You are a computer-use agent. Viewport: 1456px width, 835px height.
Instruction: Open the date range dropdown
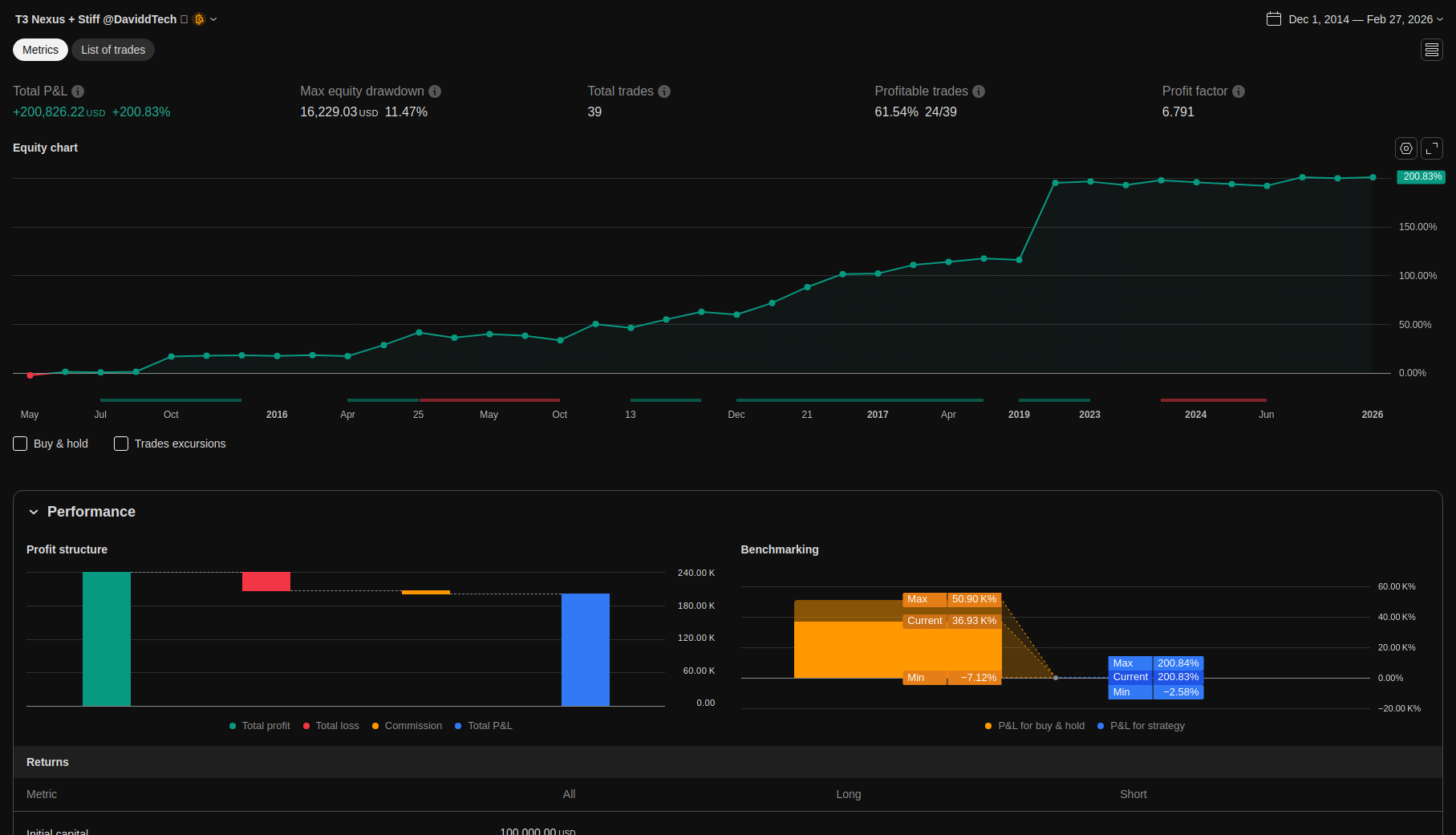click(x=1354, y=19)
